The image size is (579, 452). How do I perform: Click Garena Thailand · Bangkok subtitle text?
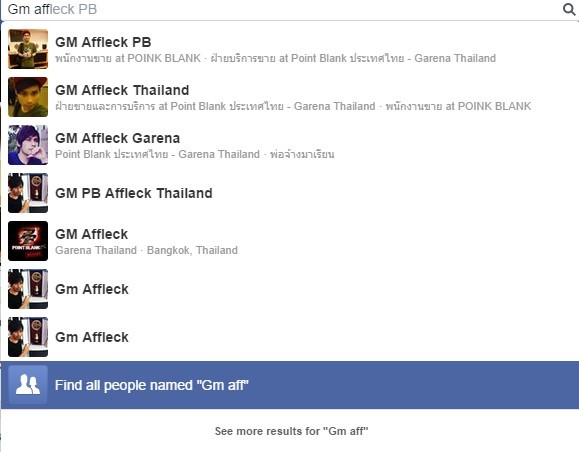coord(146,250)
